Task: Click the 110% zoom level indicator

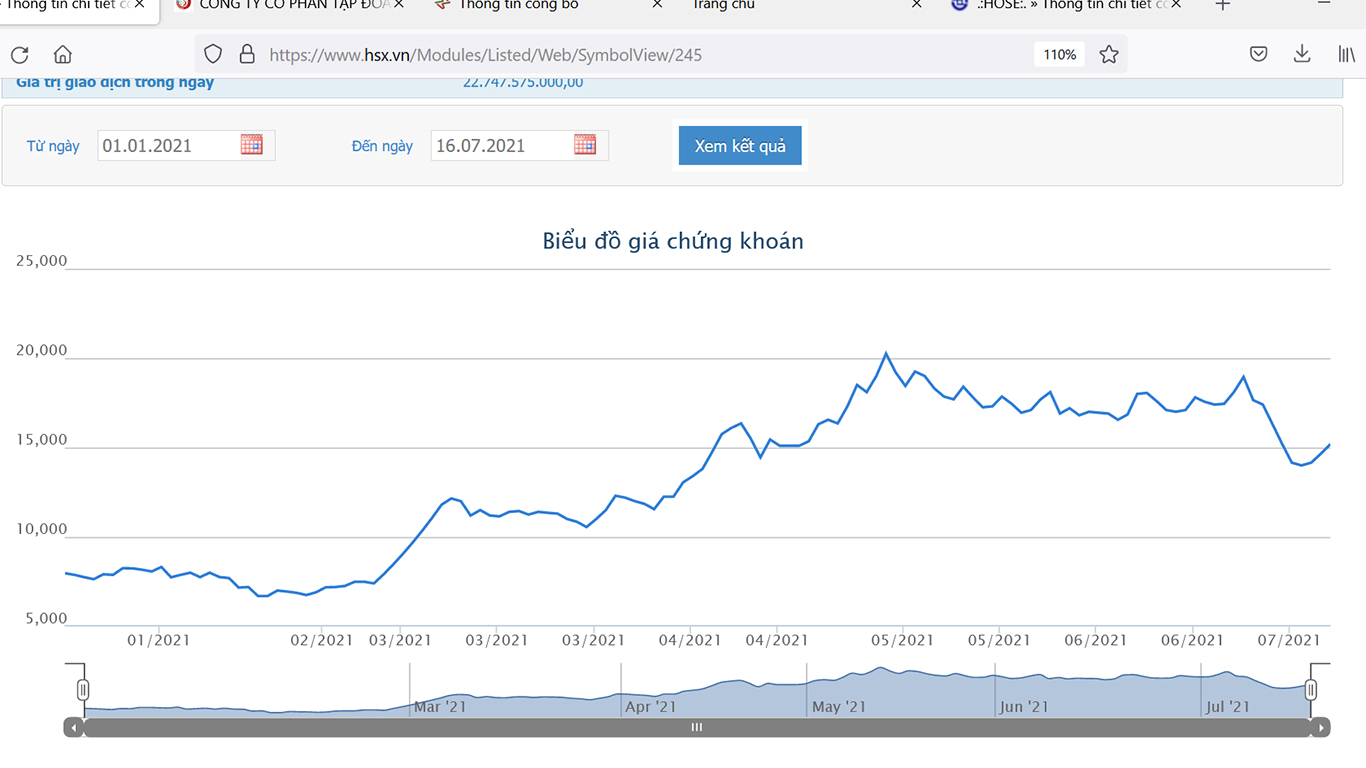Action: tap(1060, 54)
